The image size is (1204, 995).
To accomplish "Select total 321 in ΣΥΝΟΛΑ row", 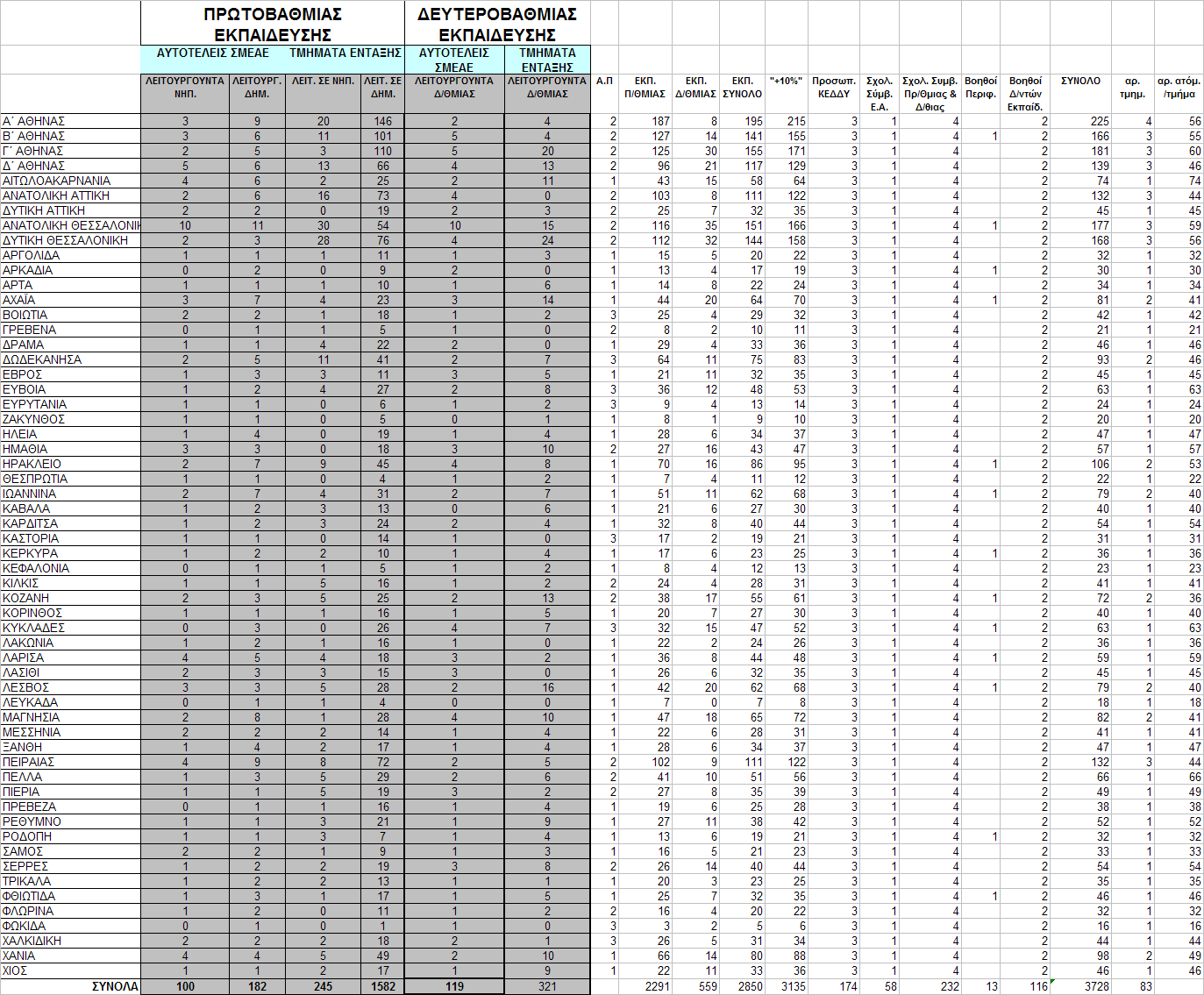I will click(547, 986).
